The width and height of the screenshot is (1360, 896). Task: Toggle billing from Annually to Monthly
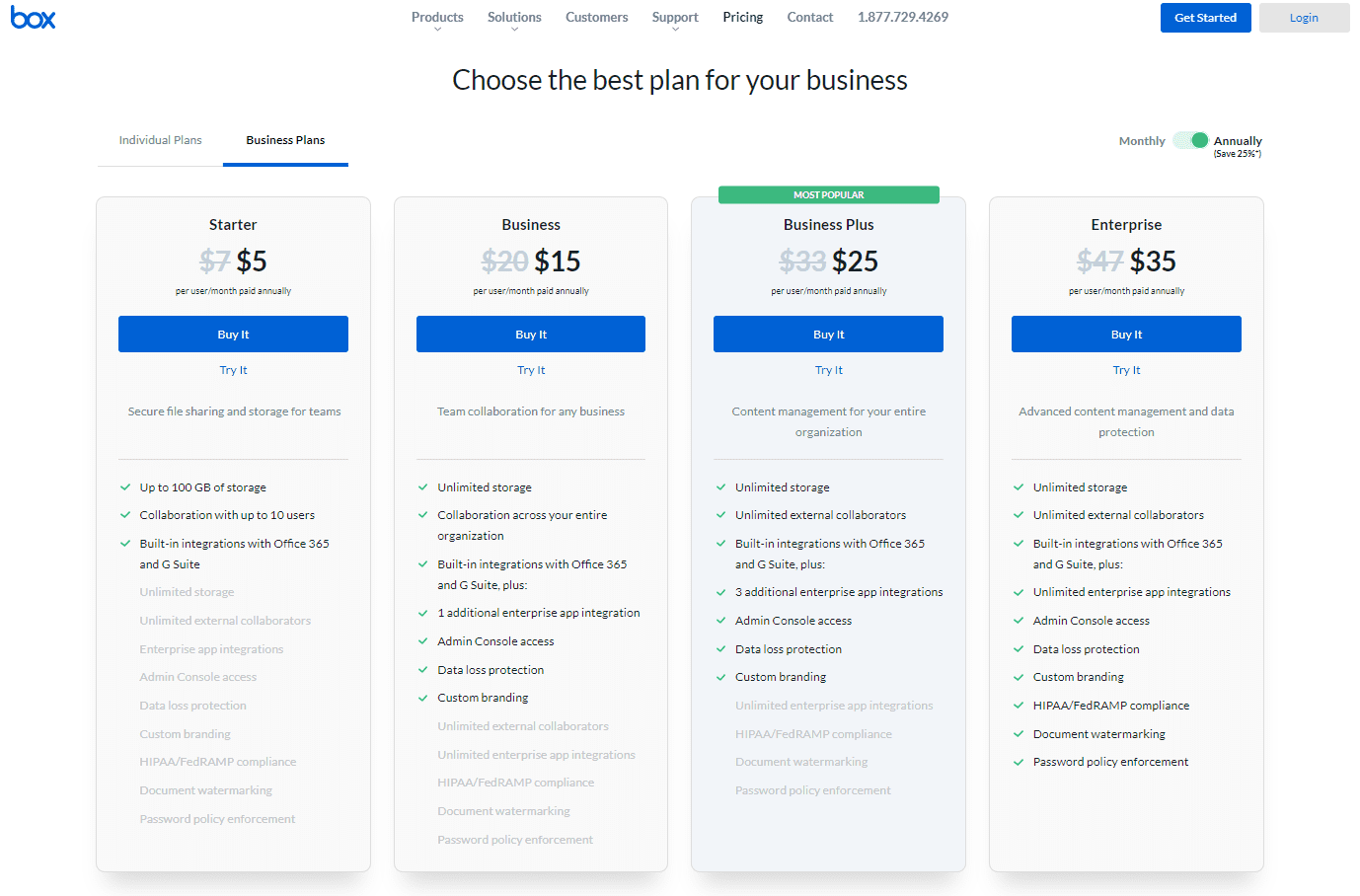(x=1141, y=141)
